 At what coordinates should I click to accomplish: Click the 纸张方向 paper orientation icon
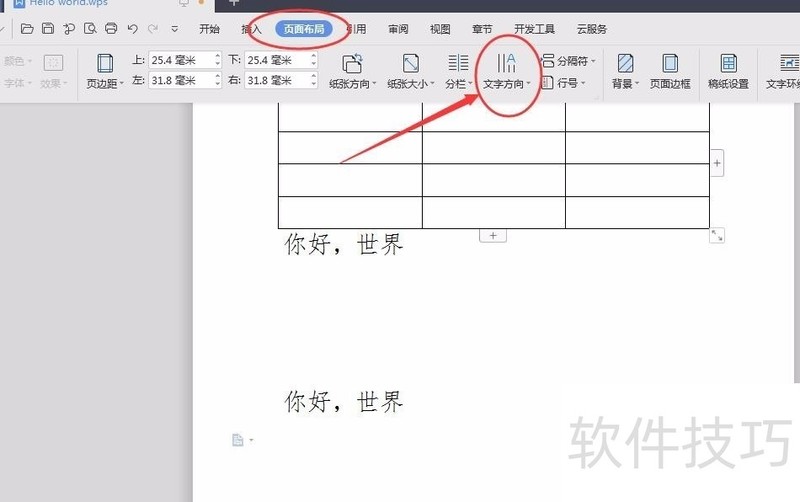(x=352, y=64)
